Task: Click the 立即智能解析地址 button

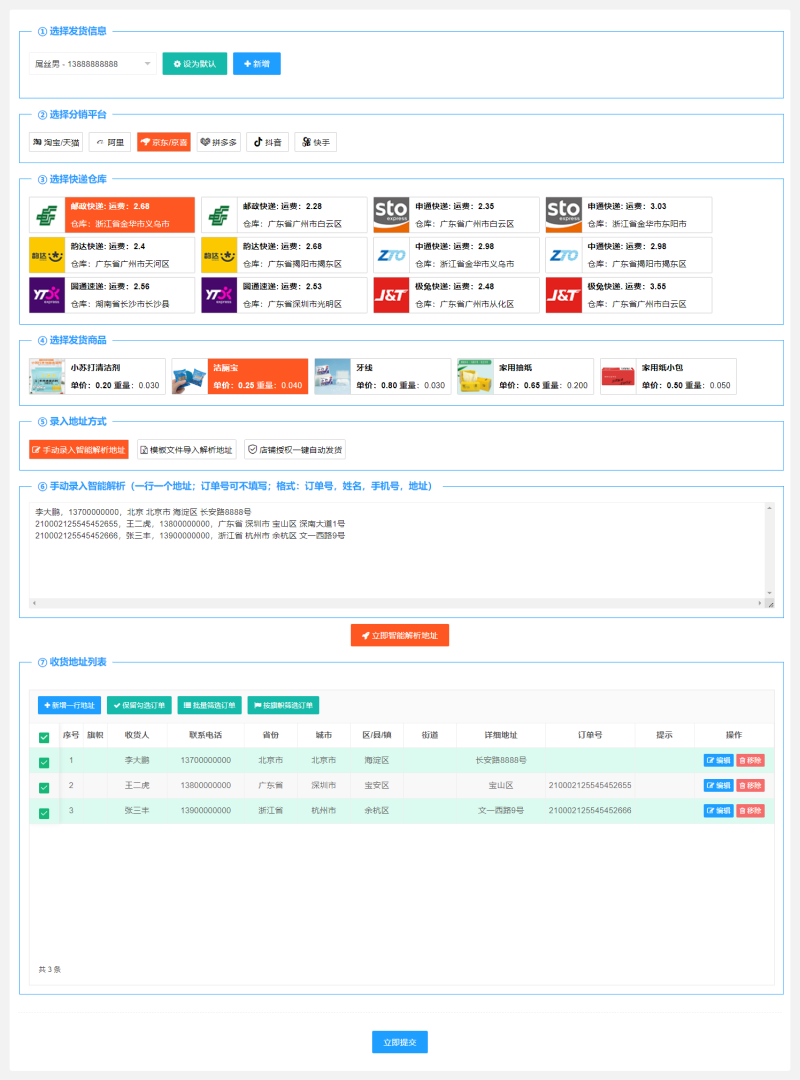Action: click(400, 636)
